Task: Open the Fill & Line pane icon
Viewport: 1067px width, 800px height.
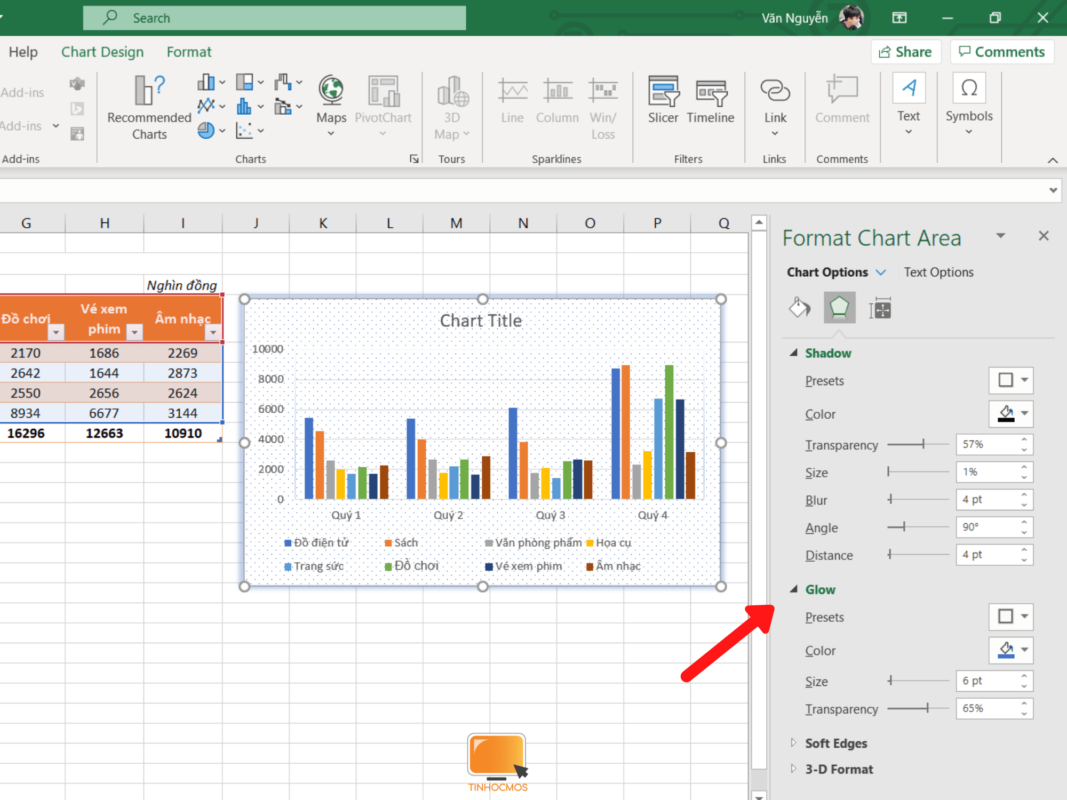Action: 799,308
